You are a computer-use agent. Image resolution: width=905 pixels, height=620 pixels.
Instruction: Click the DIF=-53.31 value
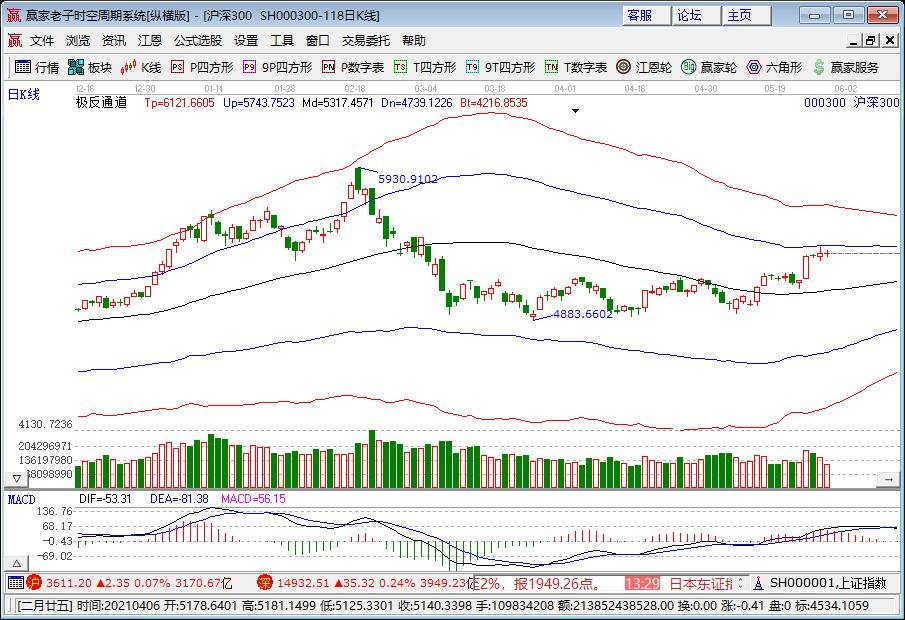105,499
